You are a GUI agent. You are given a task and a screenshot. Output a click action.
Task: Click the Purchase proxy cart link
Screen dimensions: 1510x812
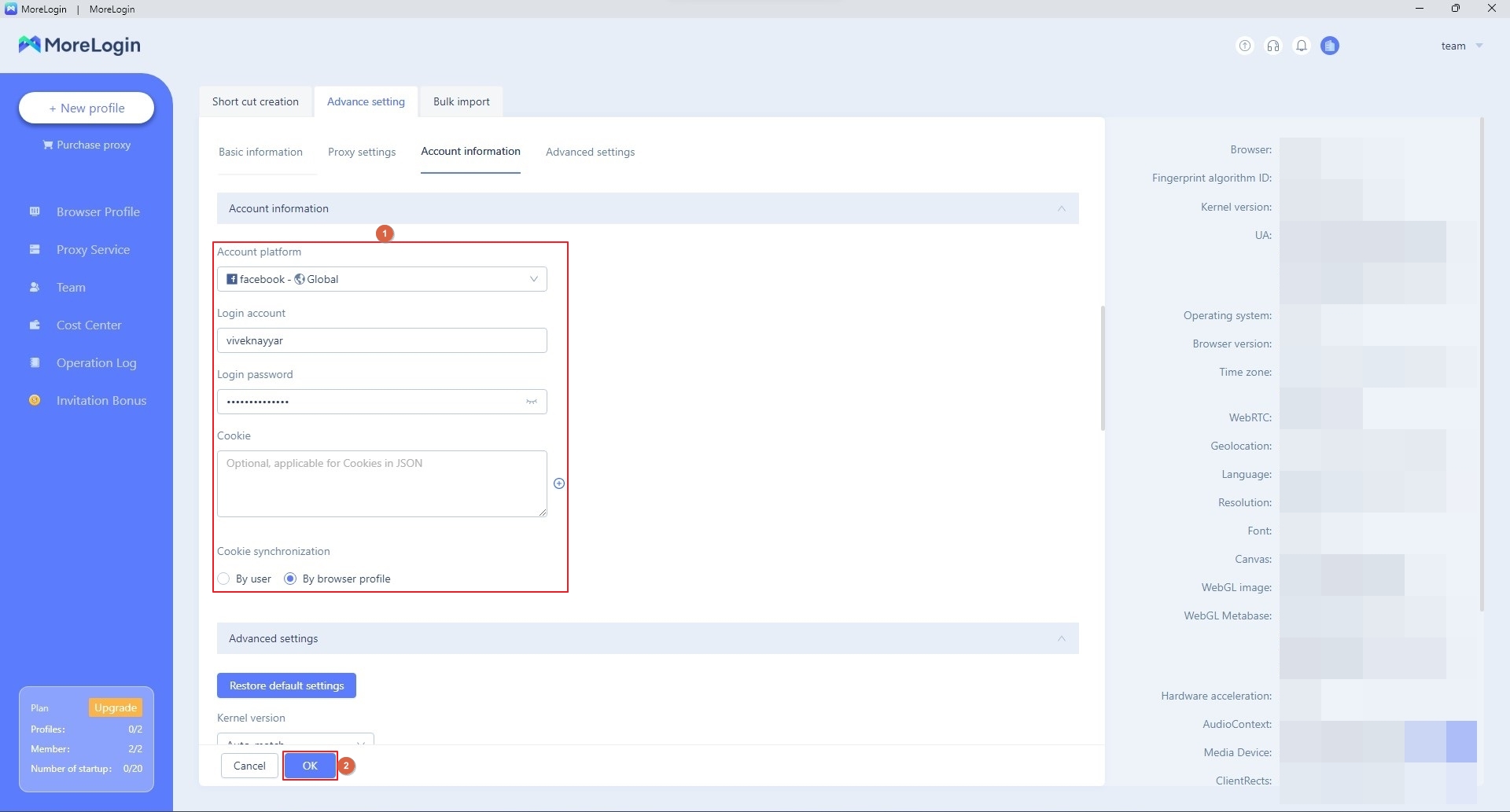87,145
